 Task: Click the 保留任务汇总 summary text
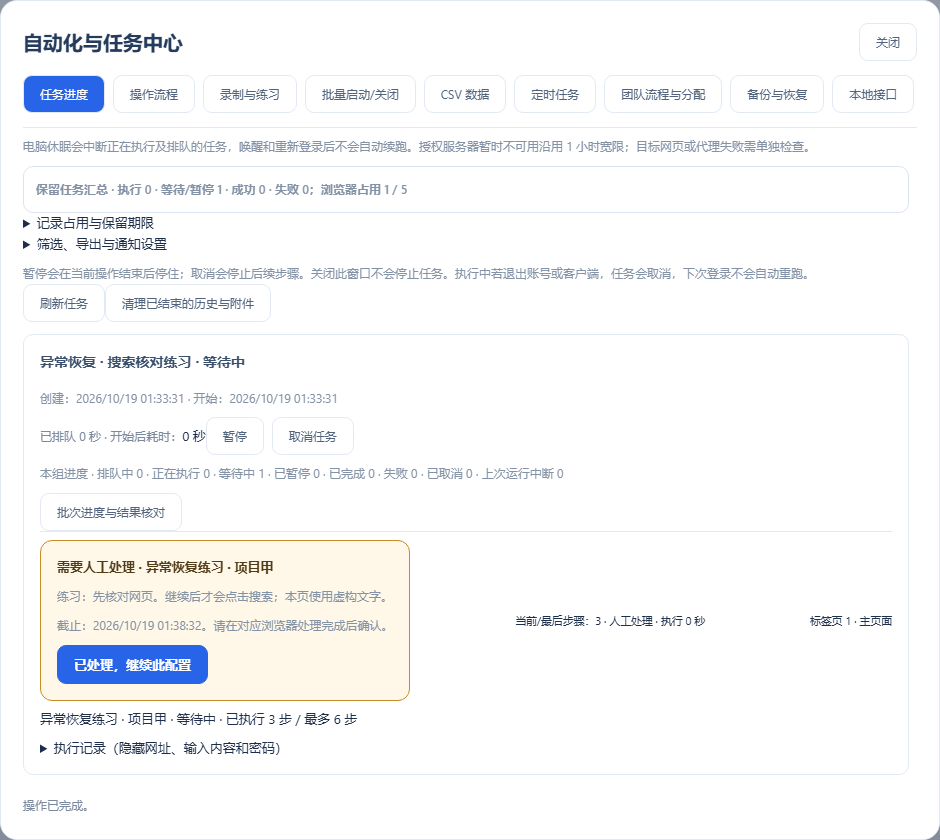pyautogui.click(x=221, y=189)
